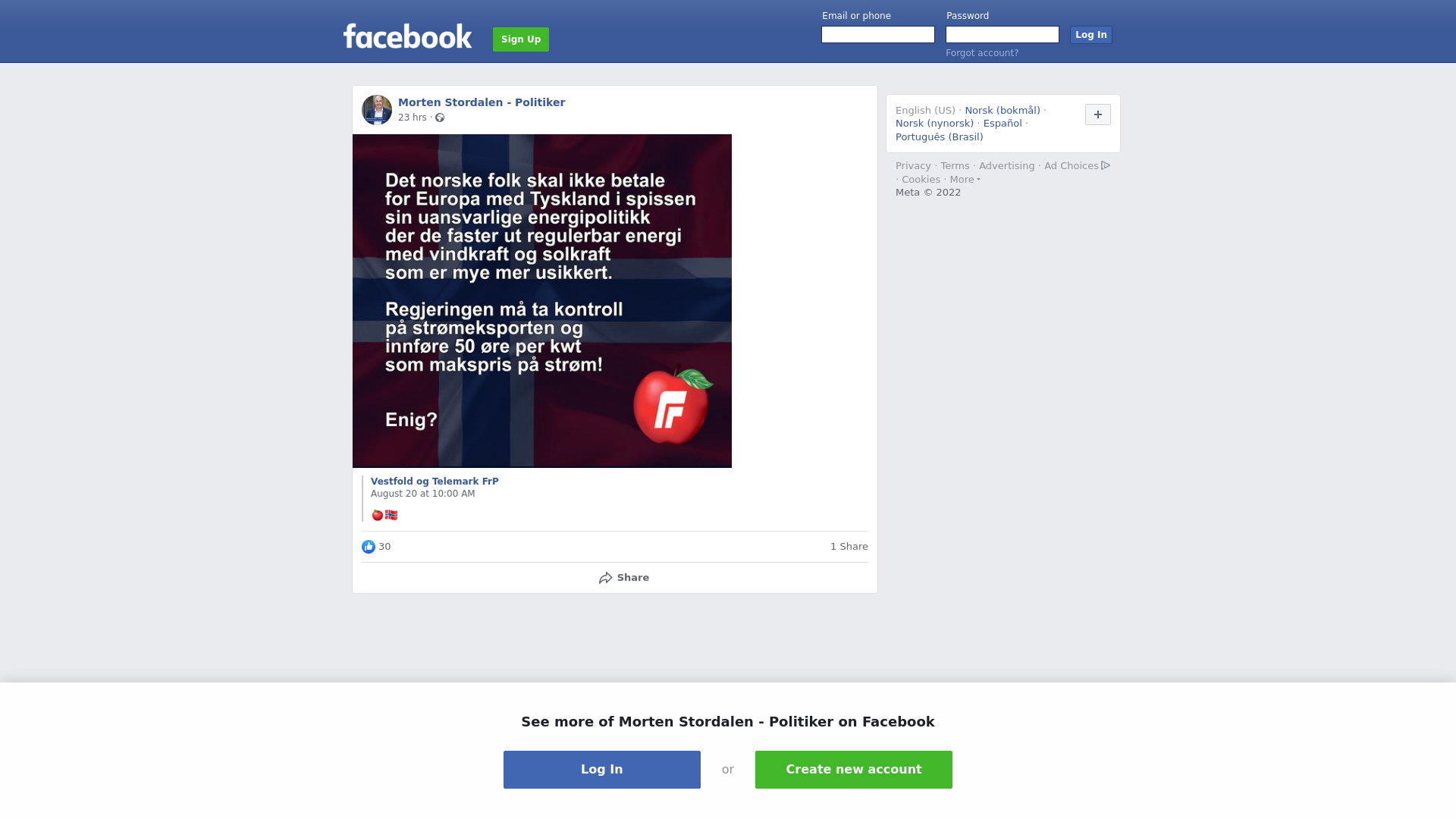The image size is (1456, 819).
Task: Expand the More footer dropdown
Action: (x=965, y=180)
